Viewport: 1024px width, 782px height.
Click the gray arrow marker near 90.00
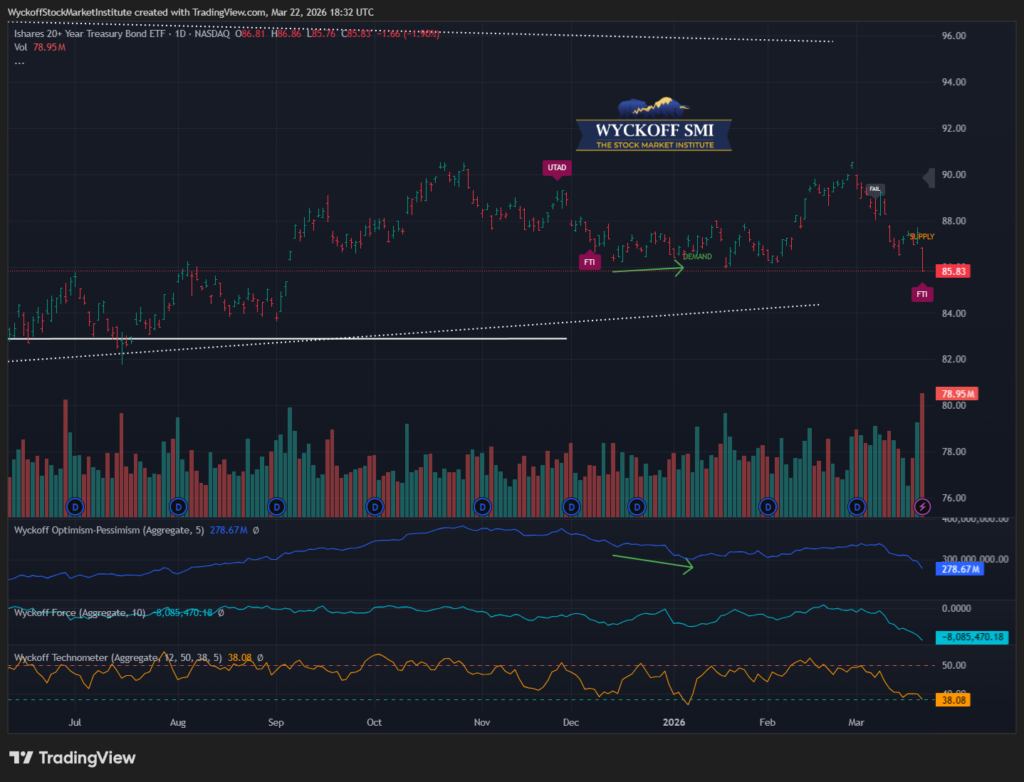pos(928,175)
